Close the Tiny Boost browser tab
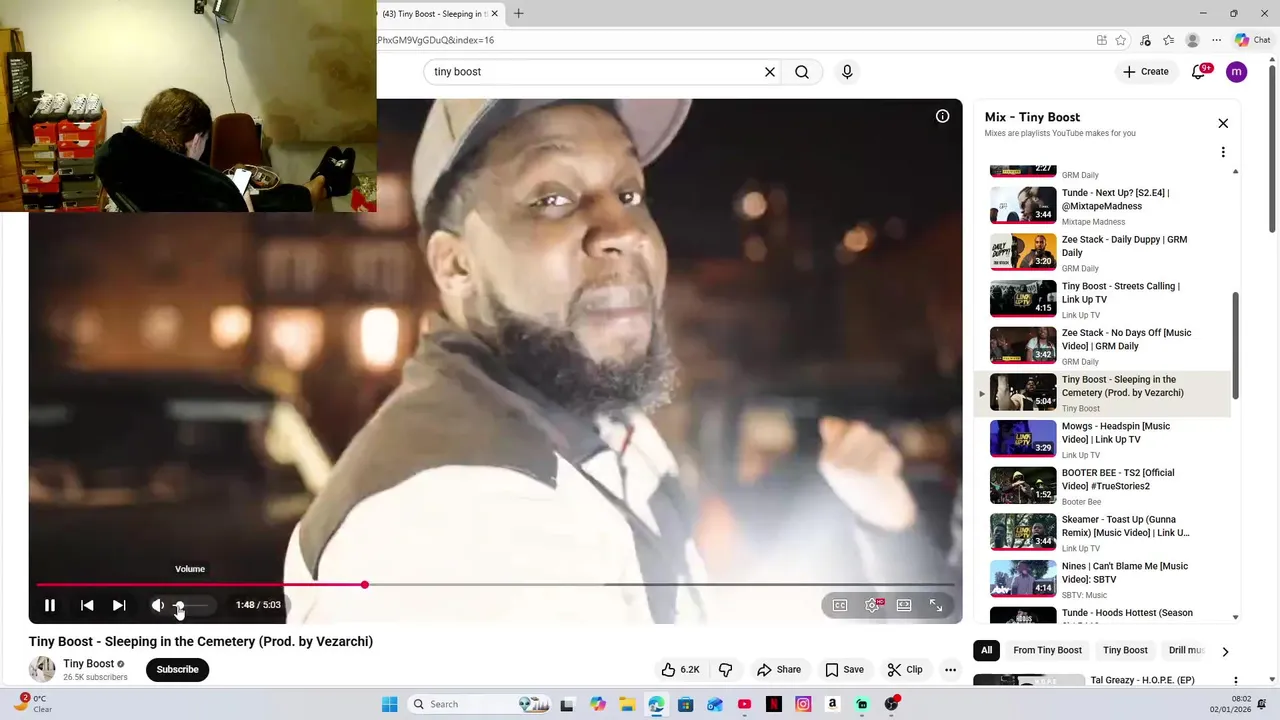 [494, 14]
